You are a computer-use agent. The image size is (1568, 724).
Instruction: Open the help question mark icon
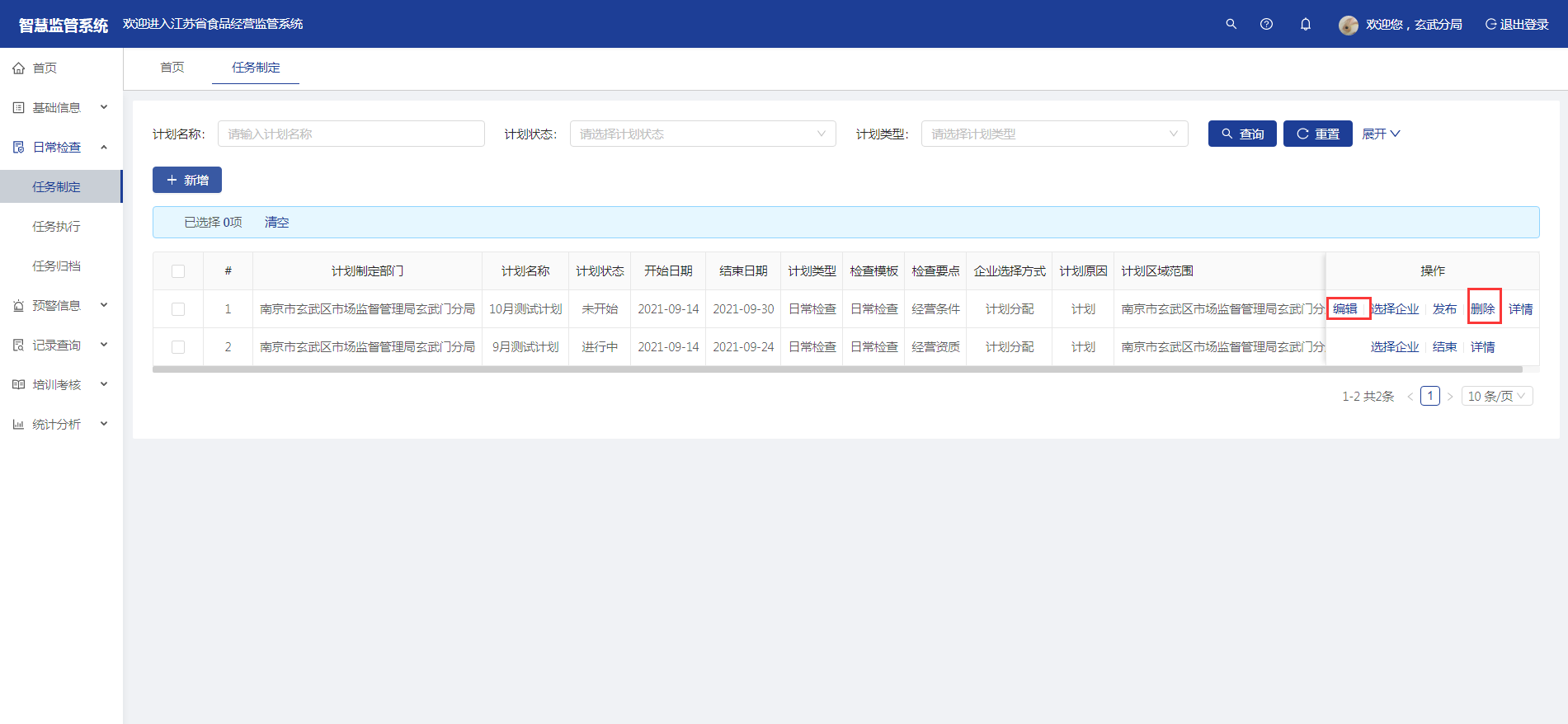[x=1266, y=24]
